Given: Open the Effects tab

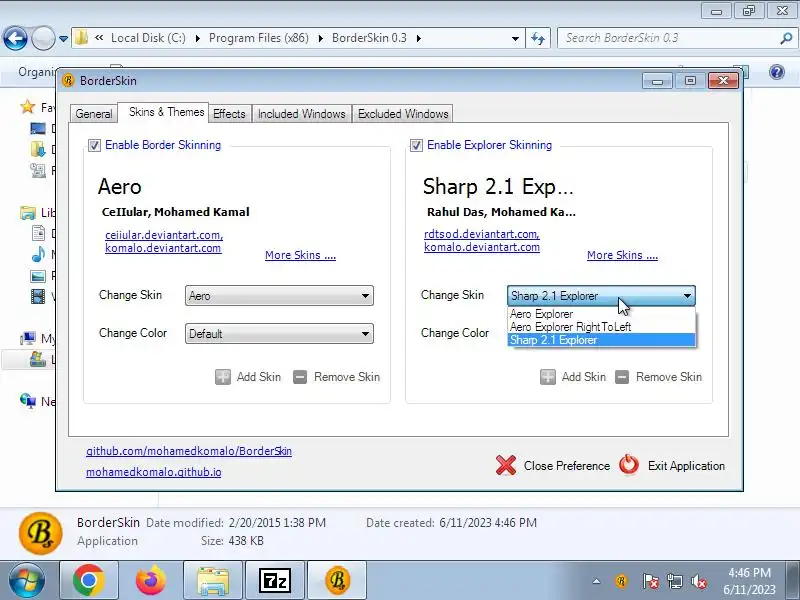Looking at the screenshot, I should (x=229, y=114).
